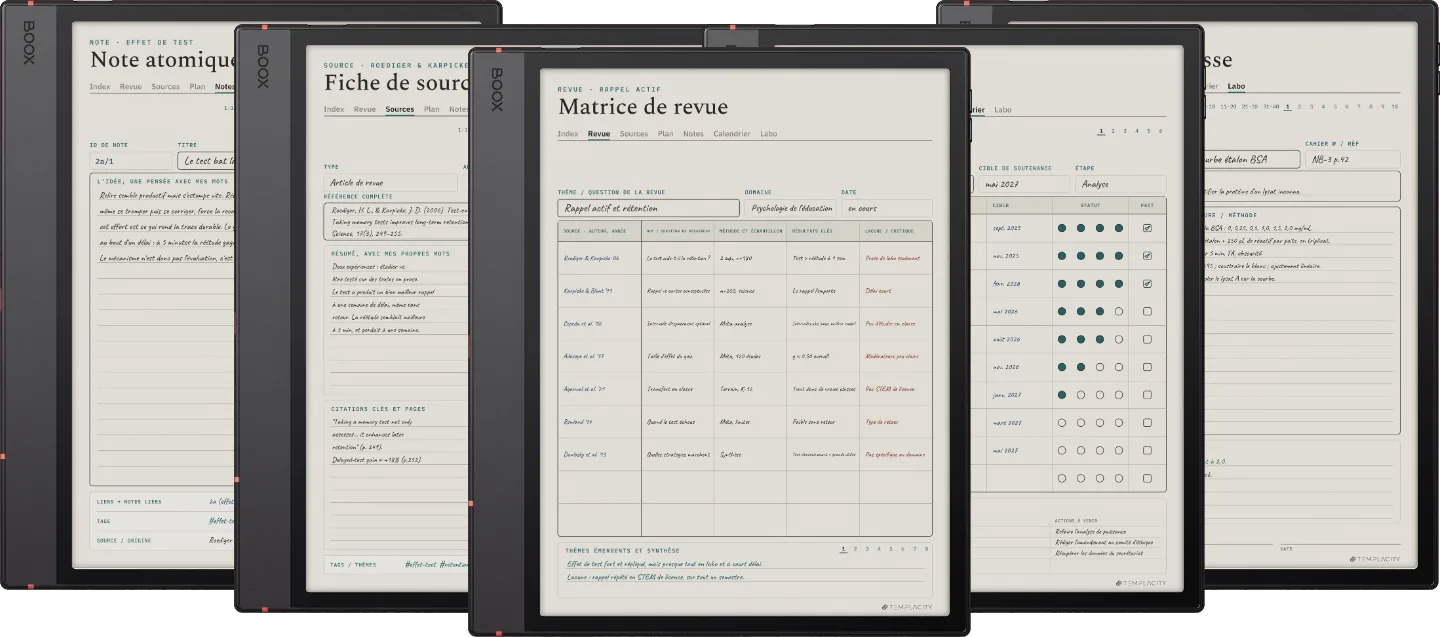Click the column header 'Résultats clés'
1440x637 pixels.
(x=823, y=231)
